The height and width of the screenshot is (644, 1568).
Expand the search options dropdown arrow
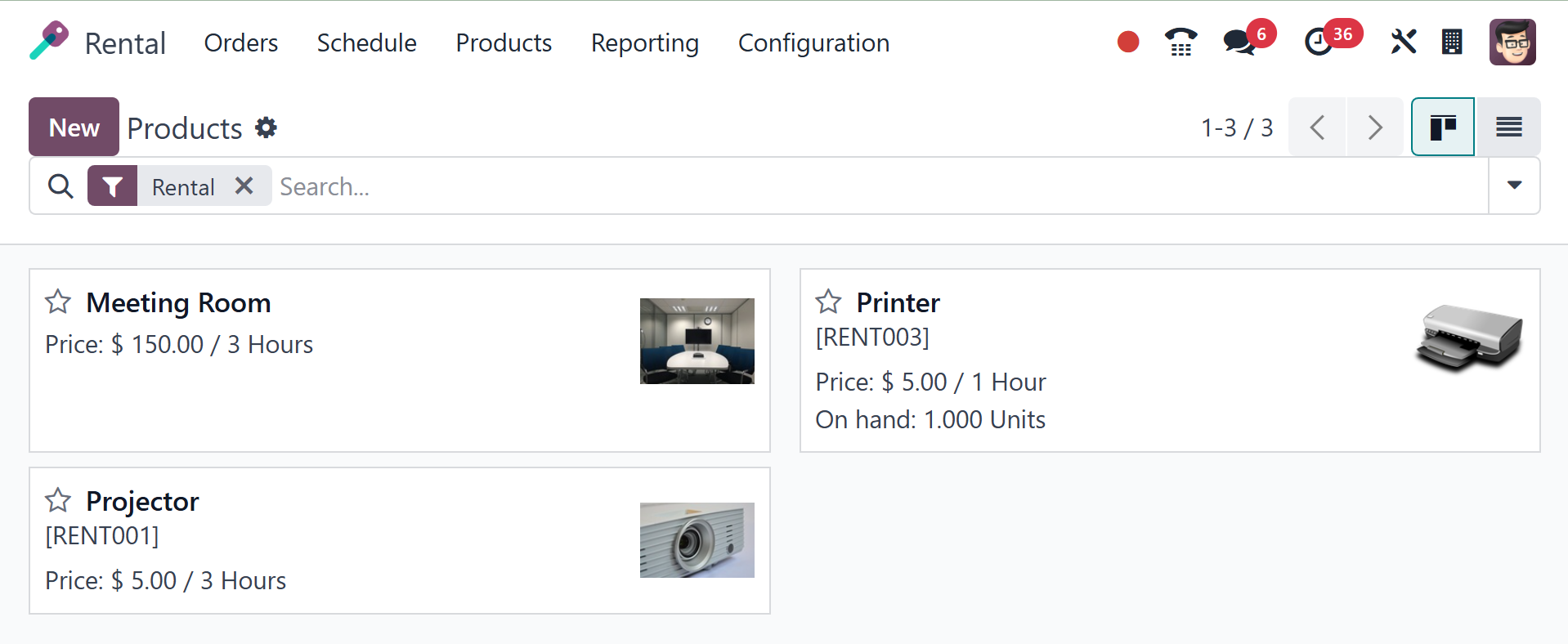click(x=1514, y=186)
